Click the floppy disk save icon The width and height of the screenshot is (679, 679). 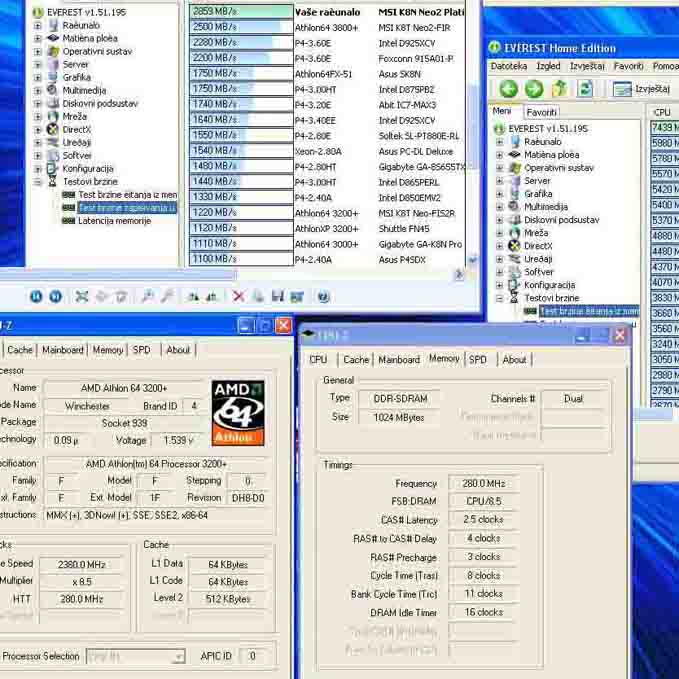tap(277, 296)
